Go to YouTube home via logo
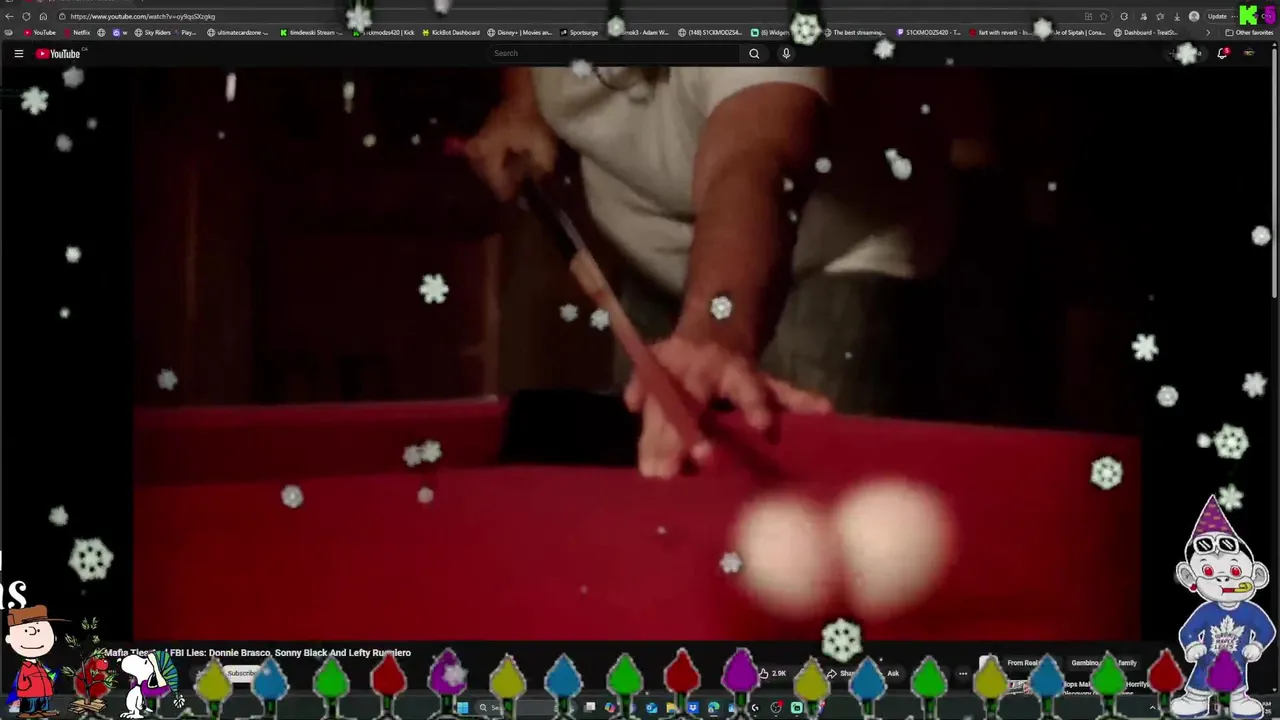Image resolution: width=1280 pixels, height=720 pixels. pyautogui.click(x=58, y=54)
